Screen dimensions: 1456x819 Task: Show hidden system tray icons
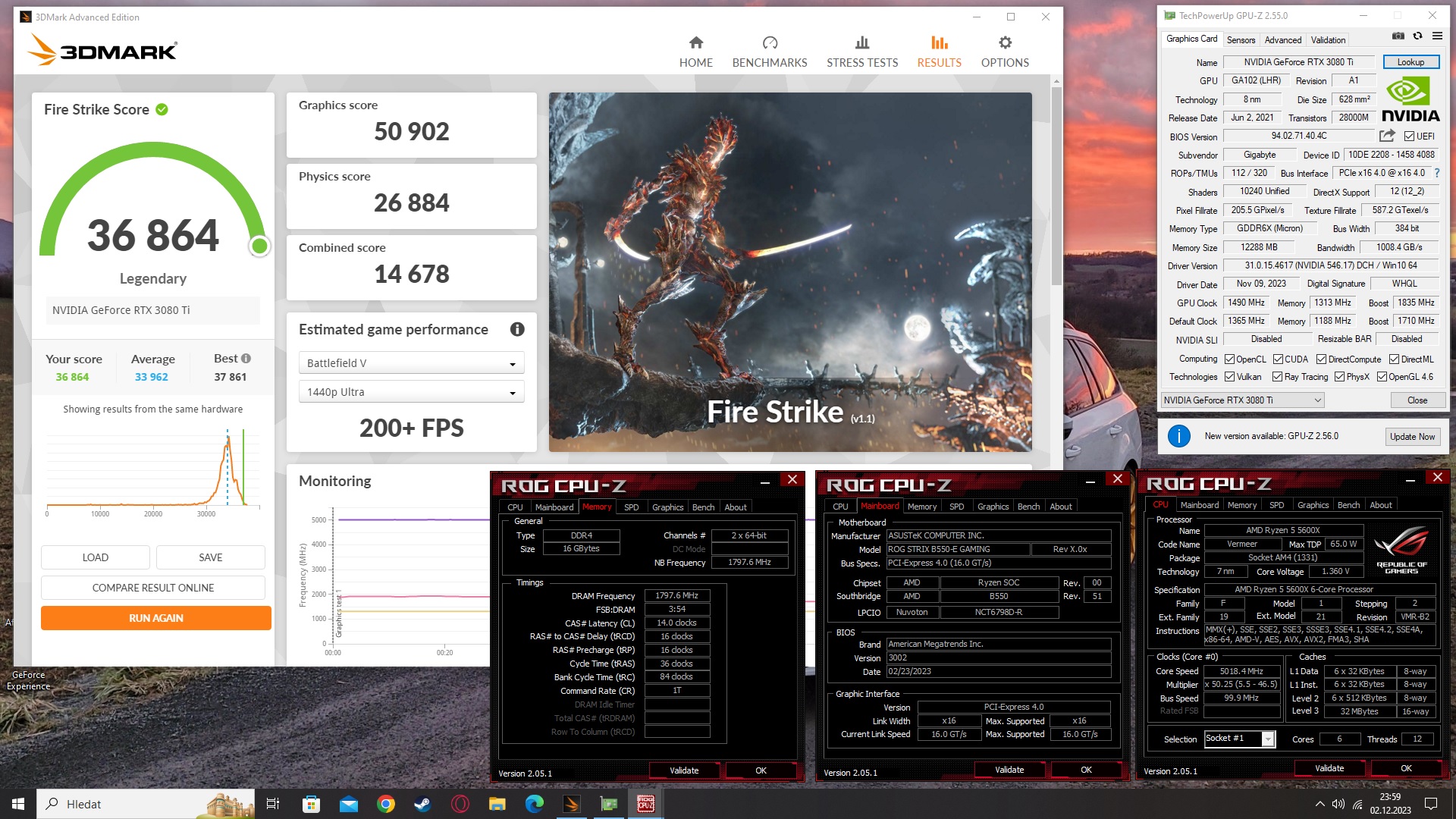tap(1319, 804)
